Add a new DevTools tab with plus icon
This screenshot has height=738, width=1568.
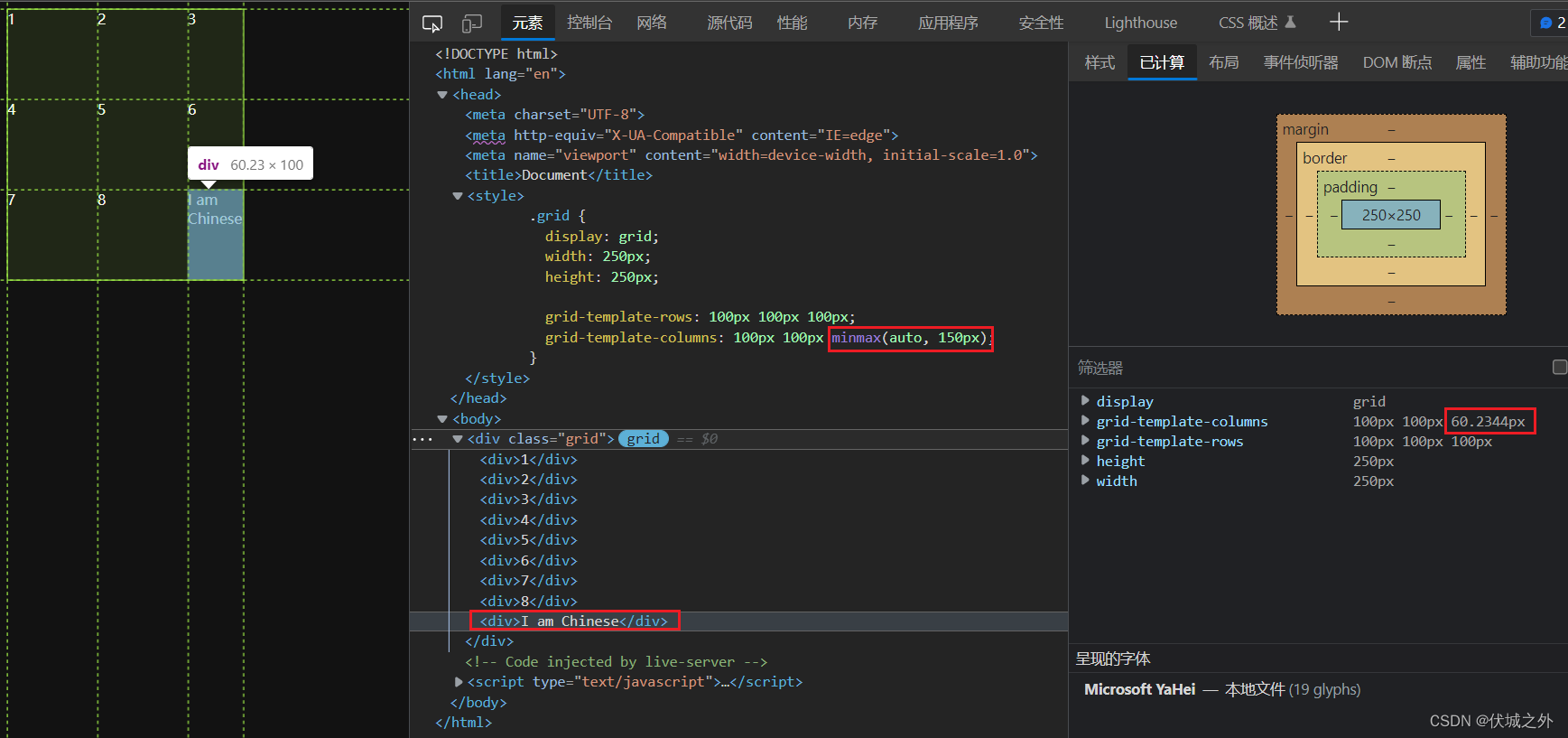[x=1339, y=22]
